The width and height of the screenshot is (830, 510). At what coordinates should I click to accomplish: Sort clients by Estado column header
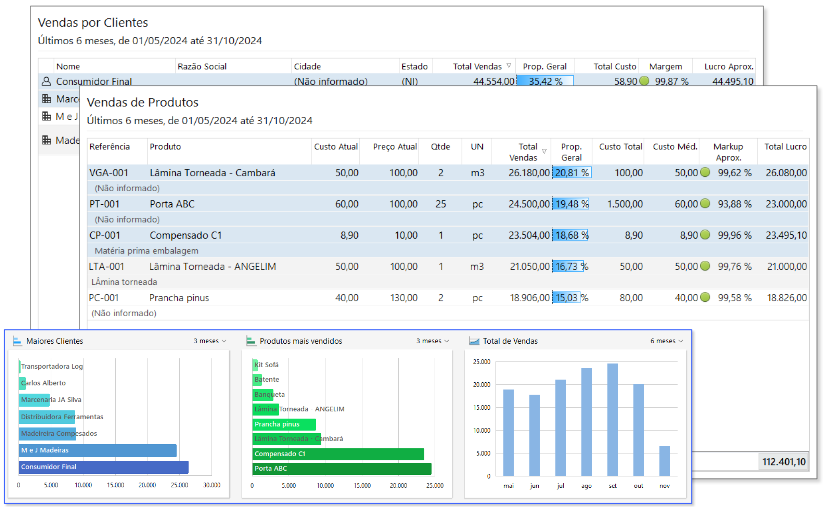[416, 66]
